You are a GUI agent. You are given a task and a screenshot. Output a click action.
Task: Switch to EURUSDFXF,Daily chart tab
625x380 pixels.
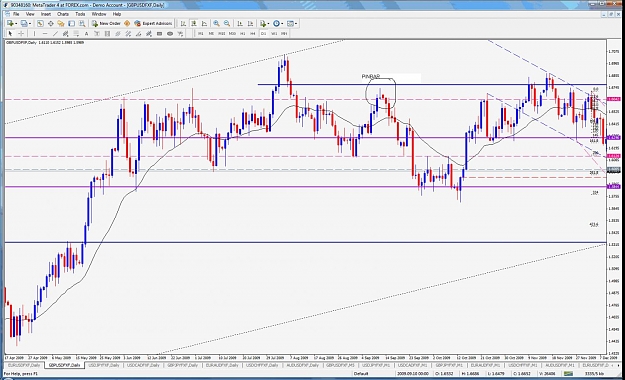click(x=24, y=365)
